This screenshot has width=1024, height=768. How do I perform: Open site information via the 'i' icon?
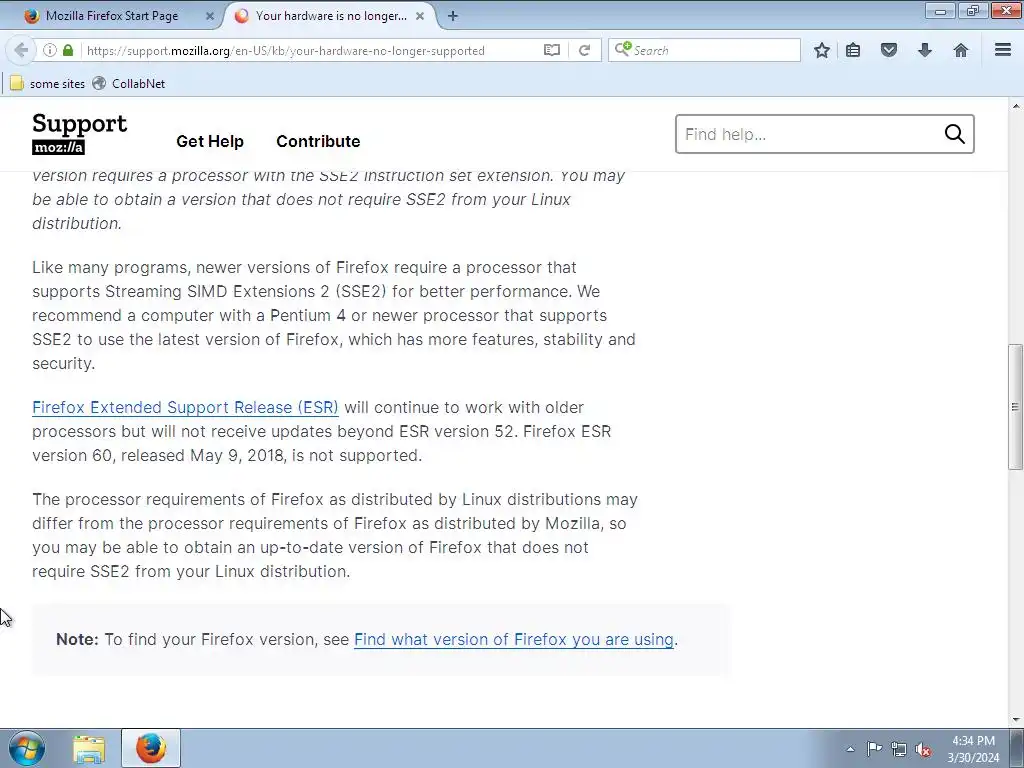pyautogui.click(x=50, y=50)
